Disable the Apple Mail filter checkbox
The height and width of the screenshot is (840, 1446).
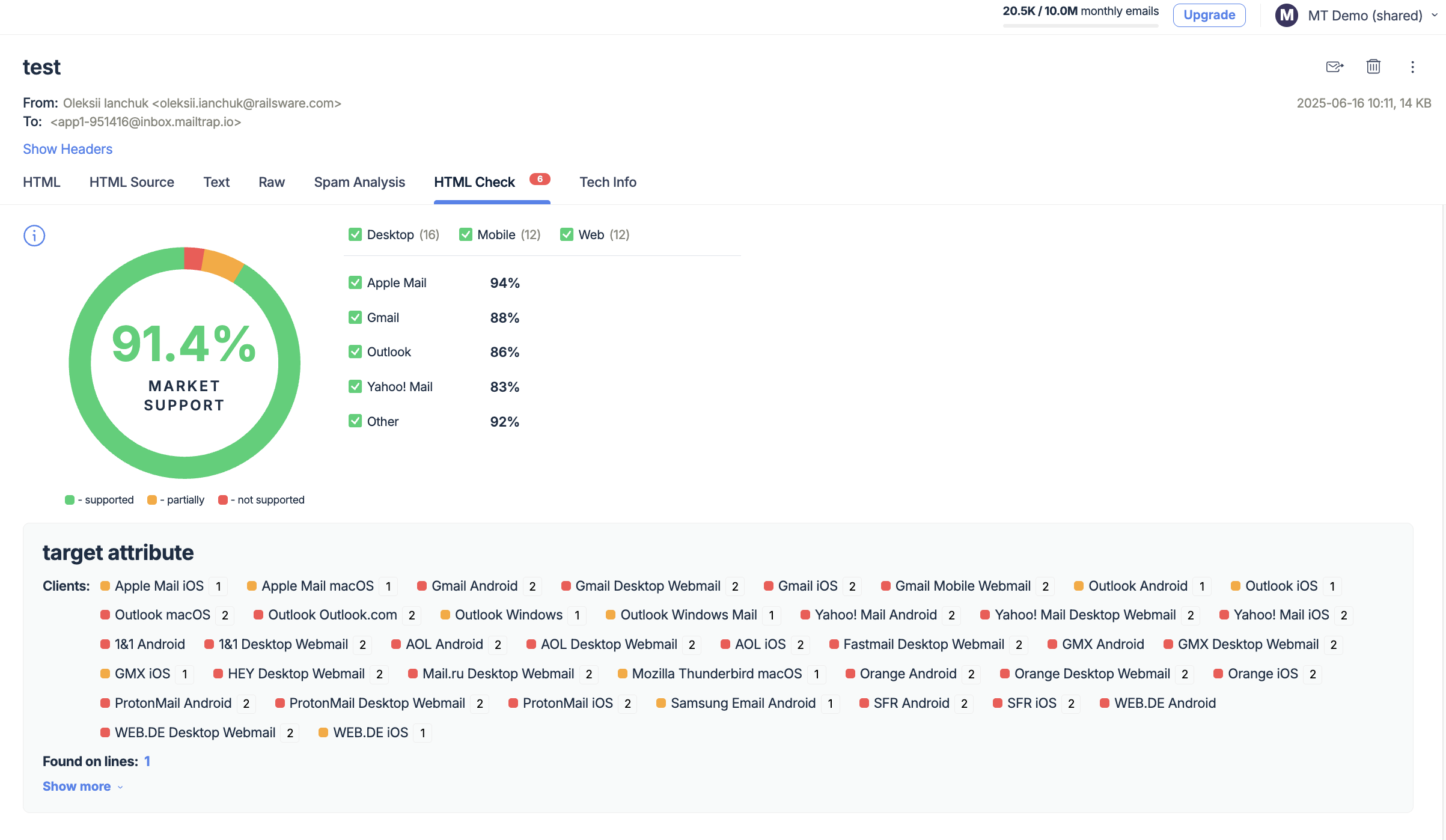tap(355, 282)
